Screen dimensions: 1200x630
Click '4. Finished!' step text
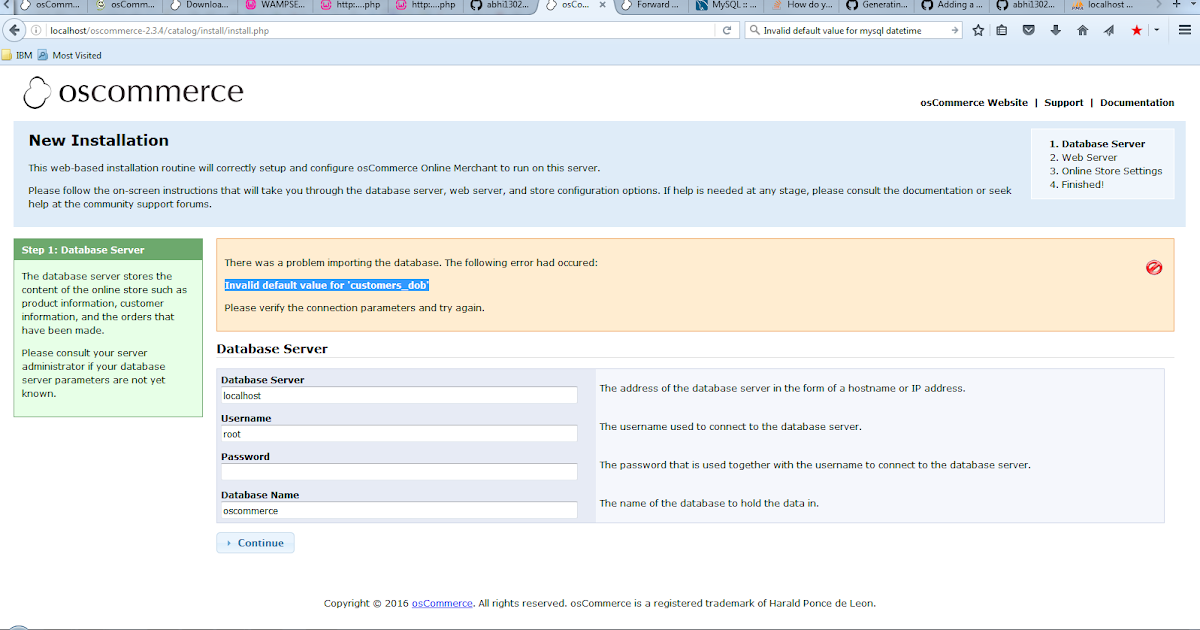pos(1077,184)
